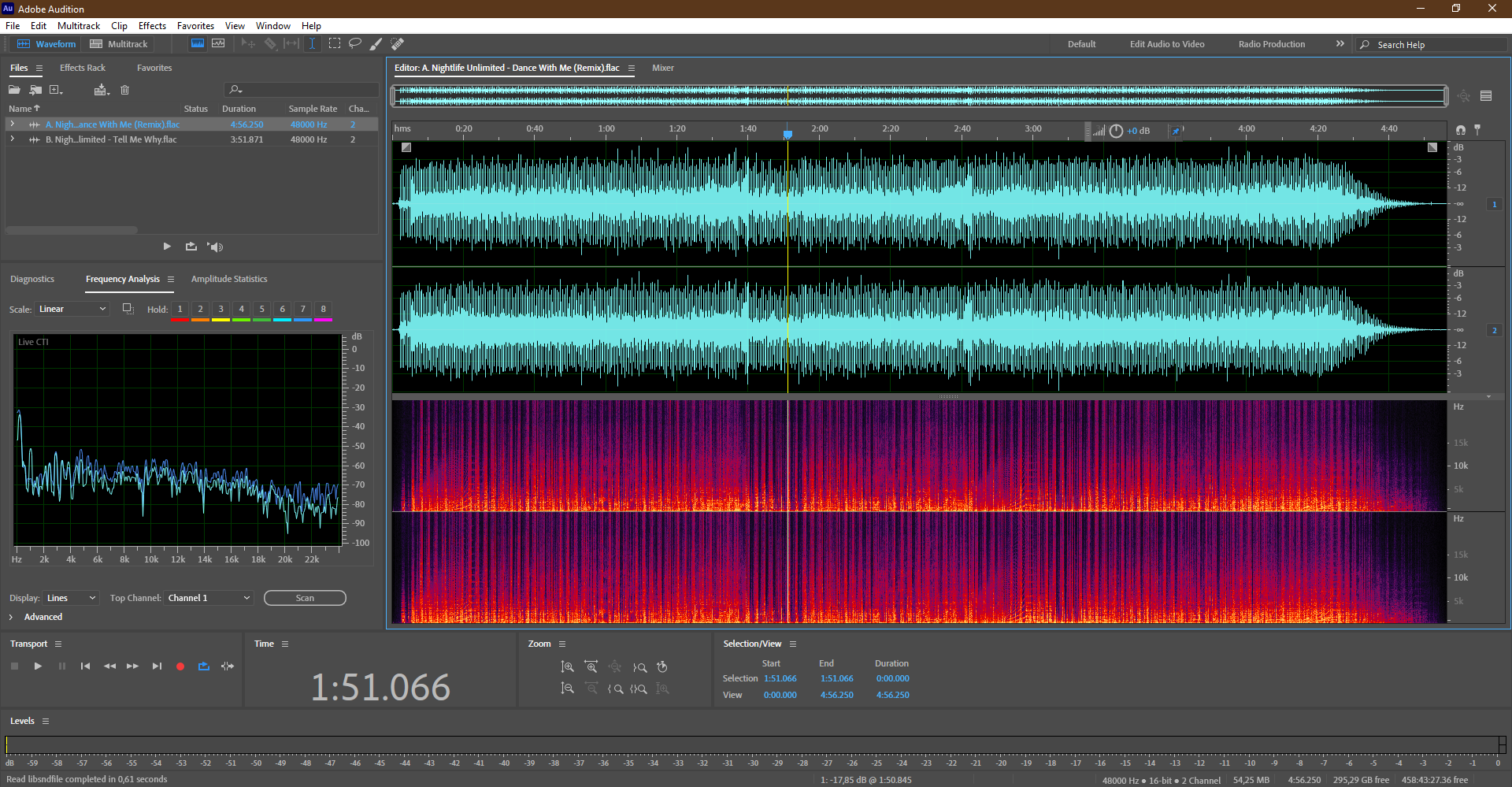The height and width of the screenshot is (787, 1512).
Task: Open the Scale dropdown set to Linear
Action: (72, 309)
